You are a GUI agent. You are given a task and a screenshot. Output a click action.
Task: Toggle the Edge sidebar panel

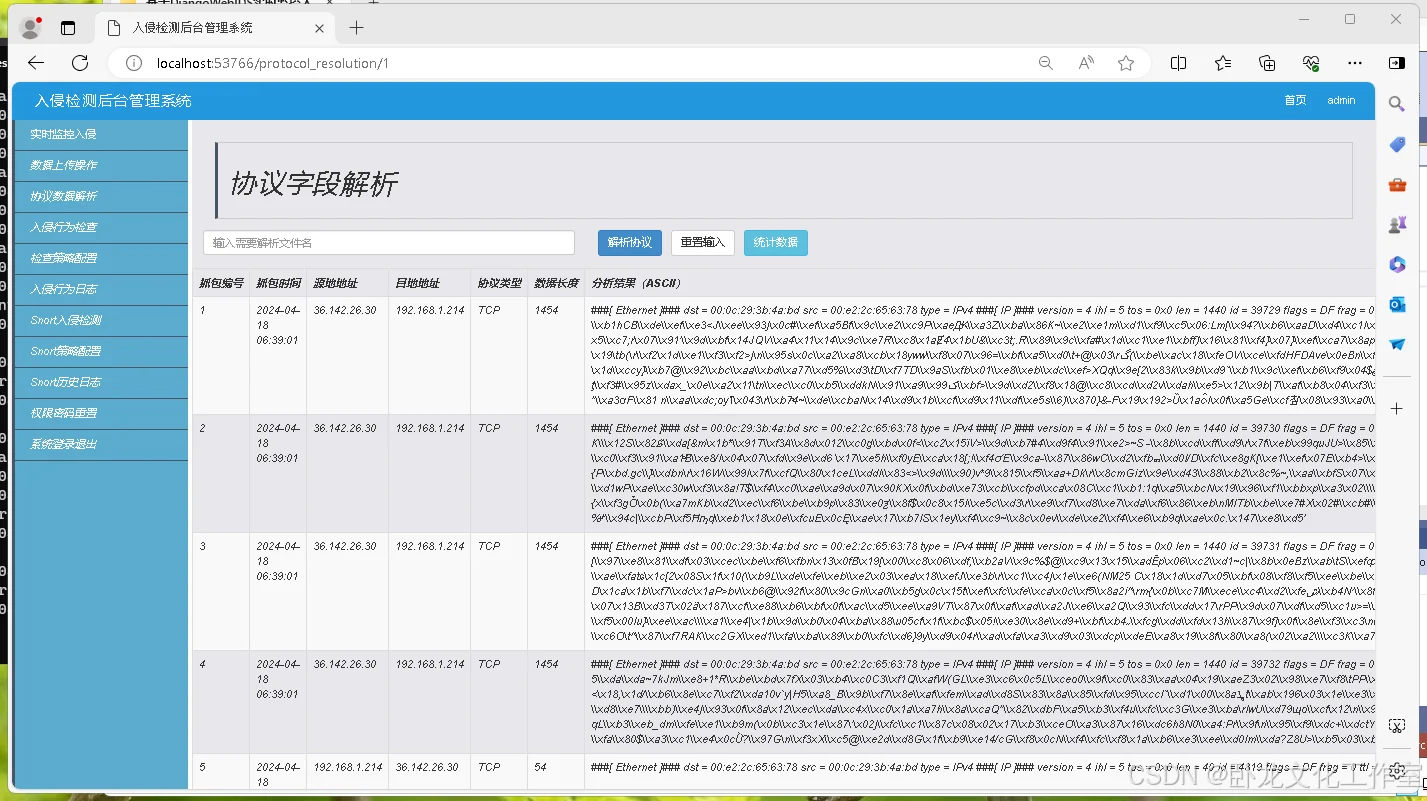pos(1396,62)
